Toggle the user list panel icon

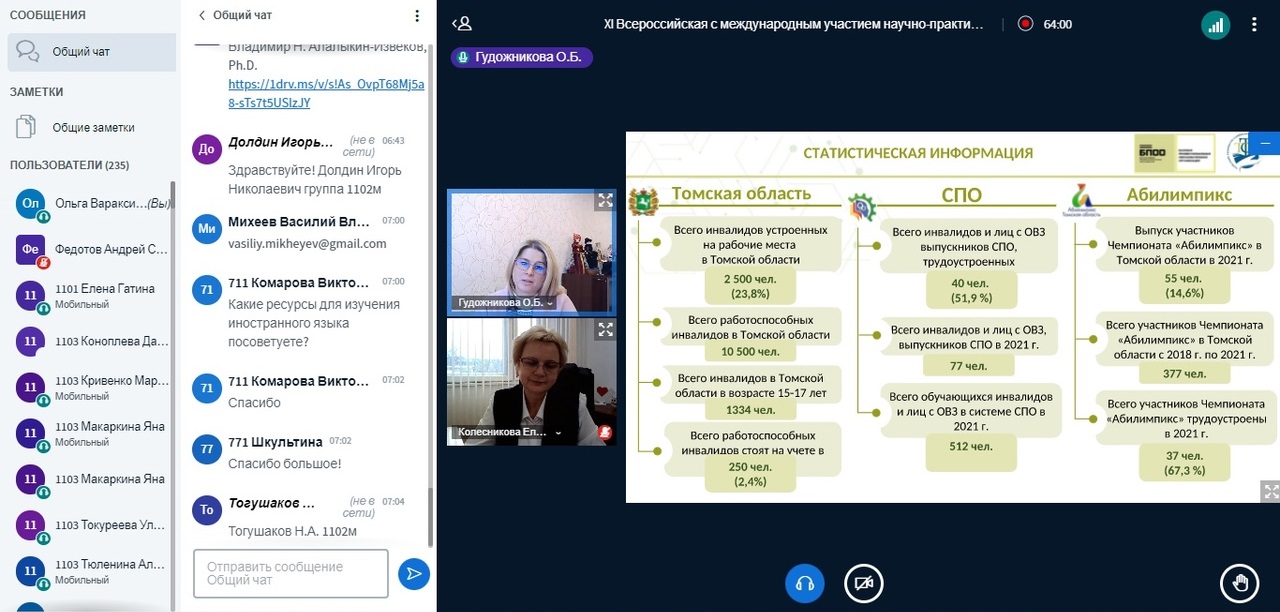[x=462, y=24]
